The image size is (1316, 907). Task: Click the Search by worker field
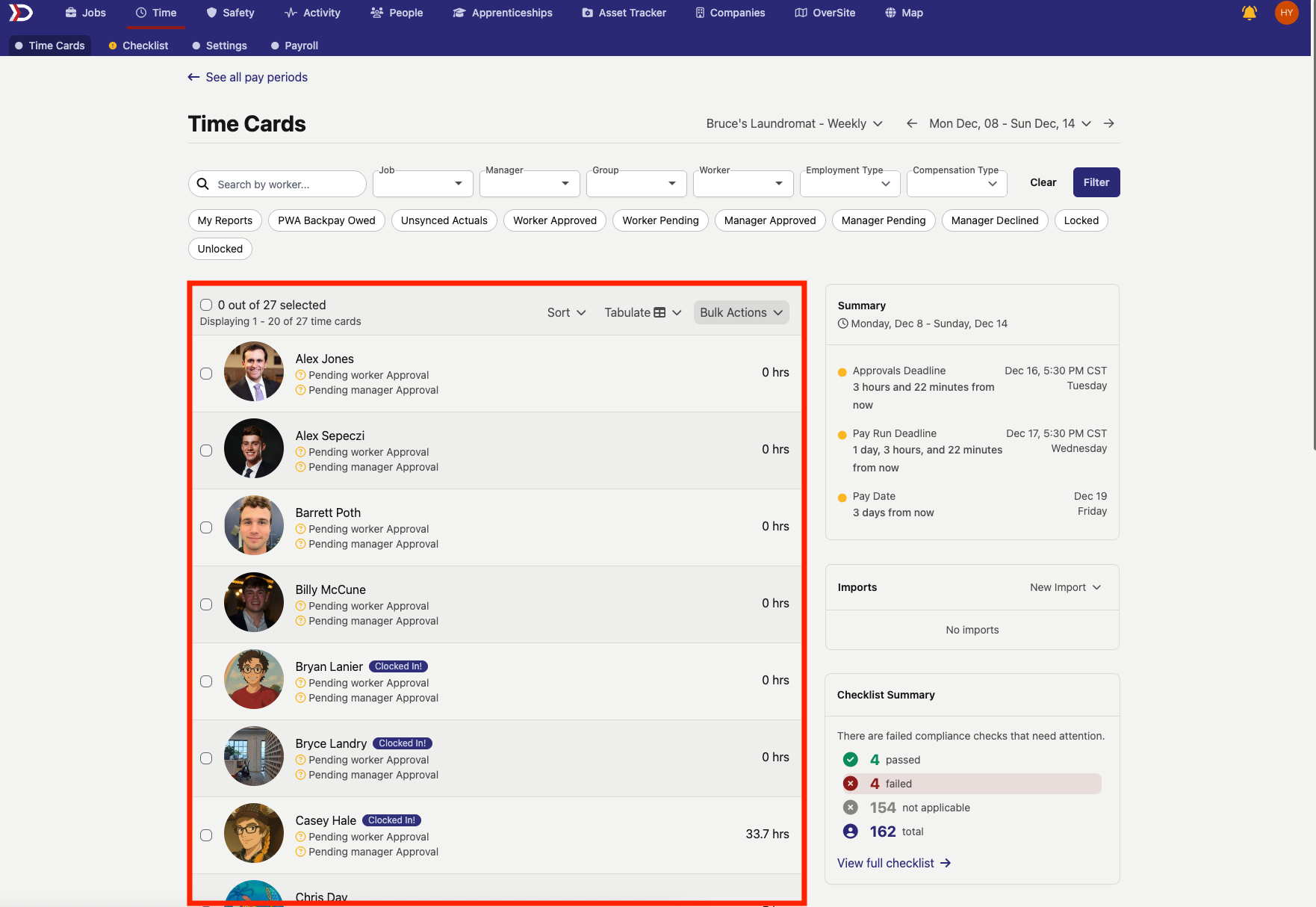pos(277,184)
